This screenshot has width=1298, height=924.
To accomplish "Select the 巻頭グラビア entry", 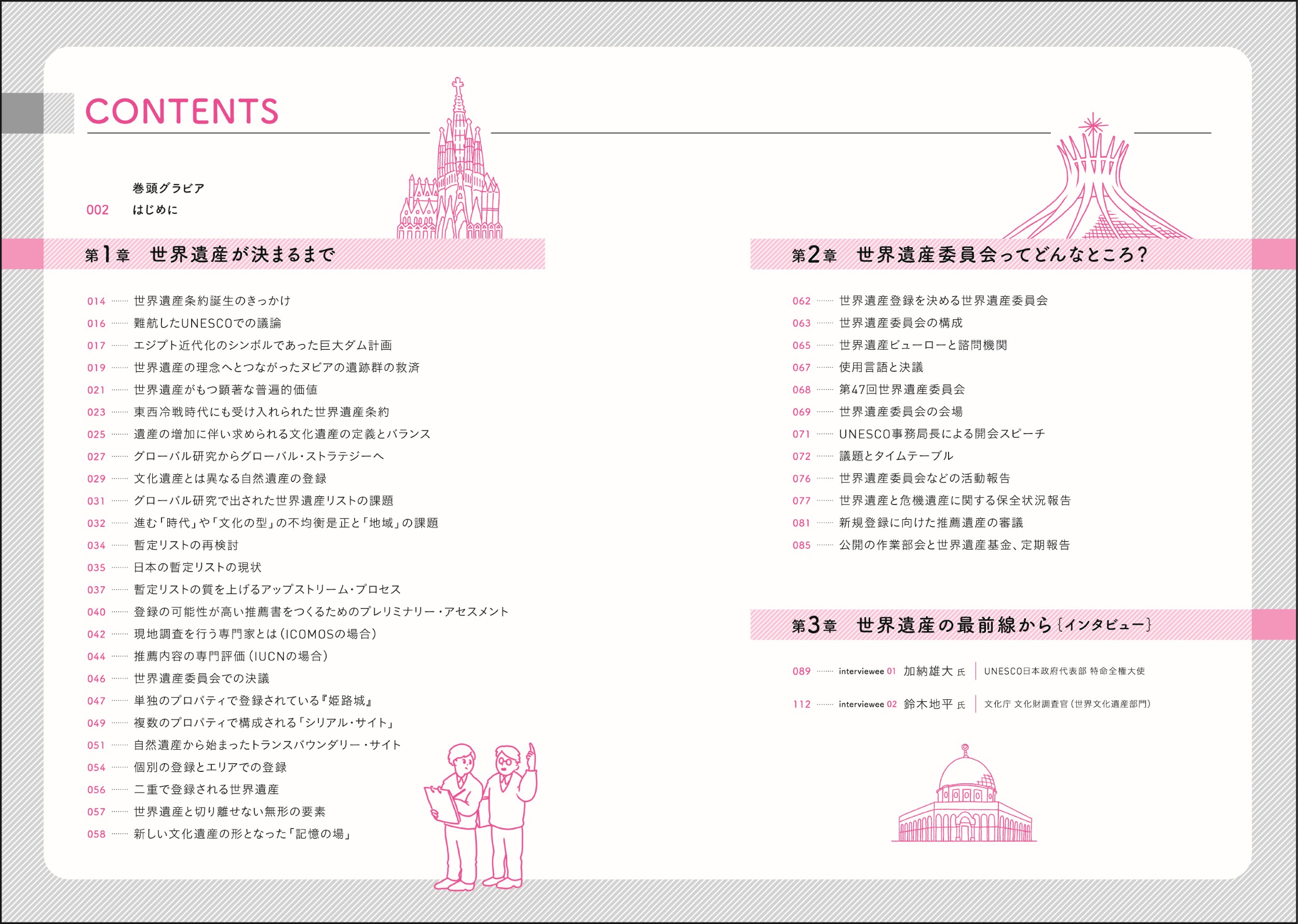I will (x=168, y=188).
